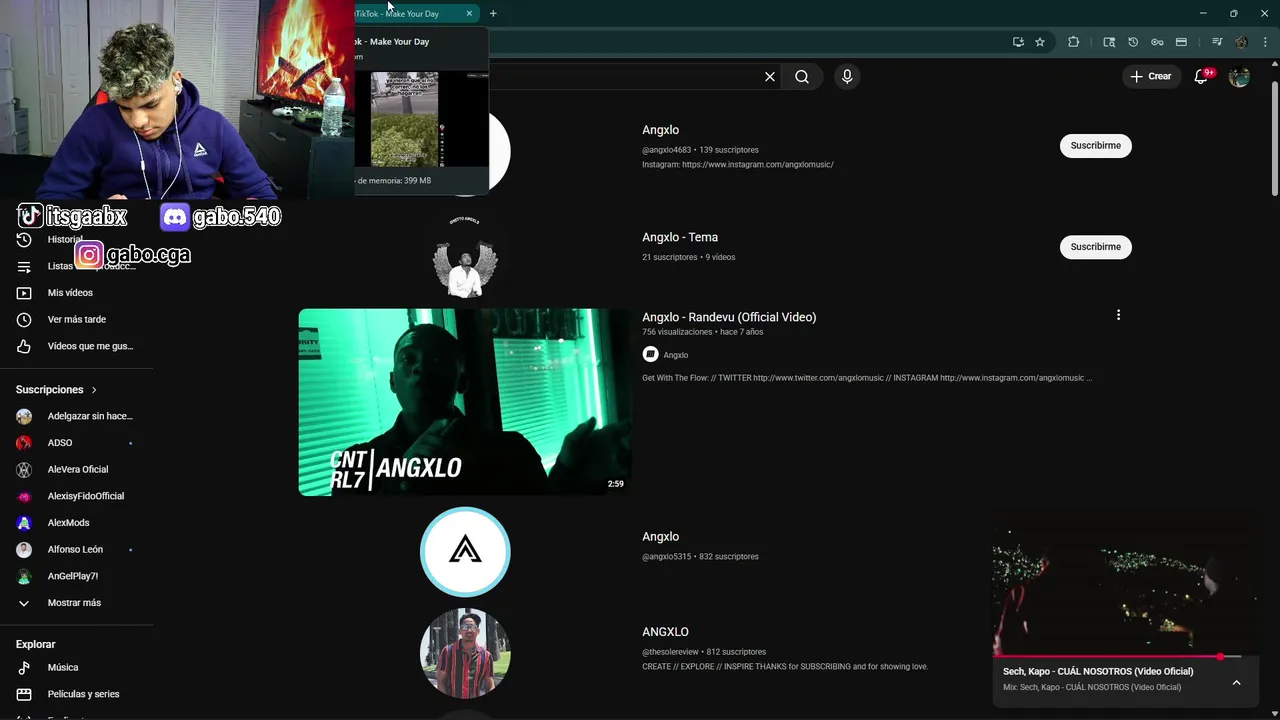1280x720 pixels.
Task: Open Alfonso León subscription channel
Action: click(76, 549)
